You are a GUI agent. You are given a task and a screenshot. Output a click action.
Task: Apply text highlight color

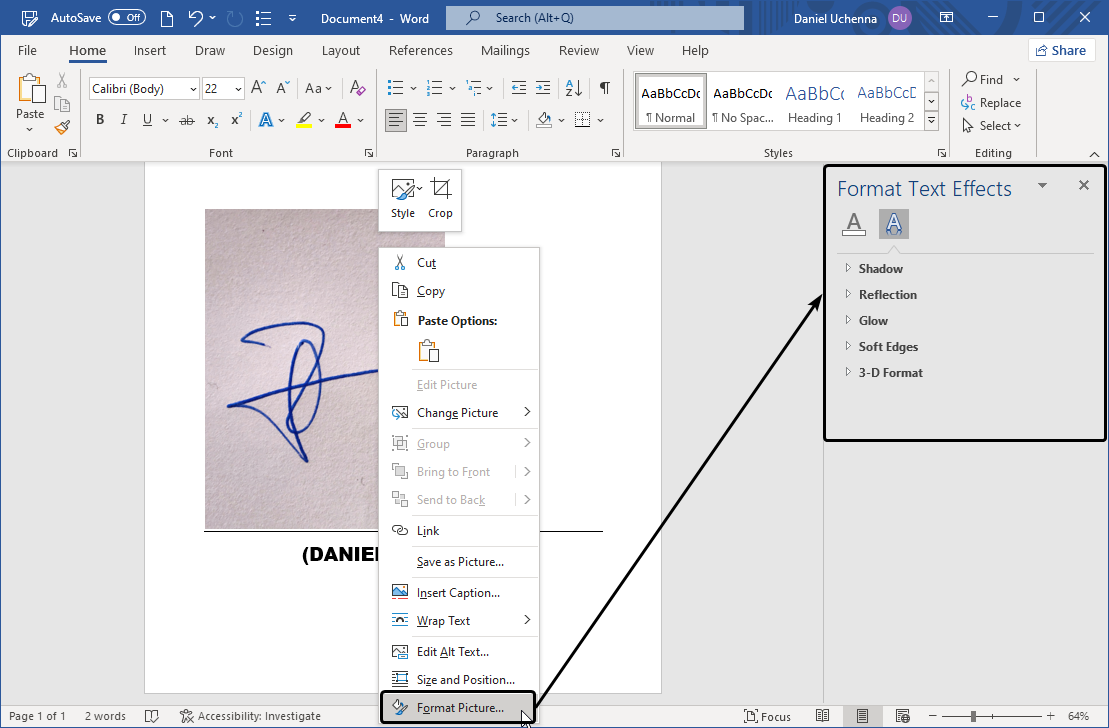pyautogui.click(x=304, y=119)
